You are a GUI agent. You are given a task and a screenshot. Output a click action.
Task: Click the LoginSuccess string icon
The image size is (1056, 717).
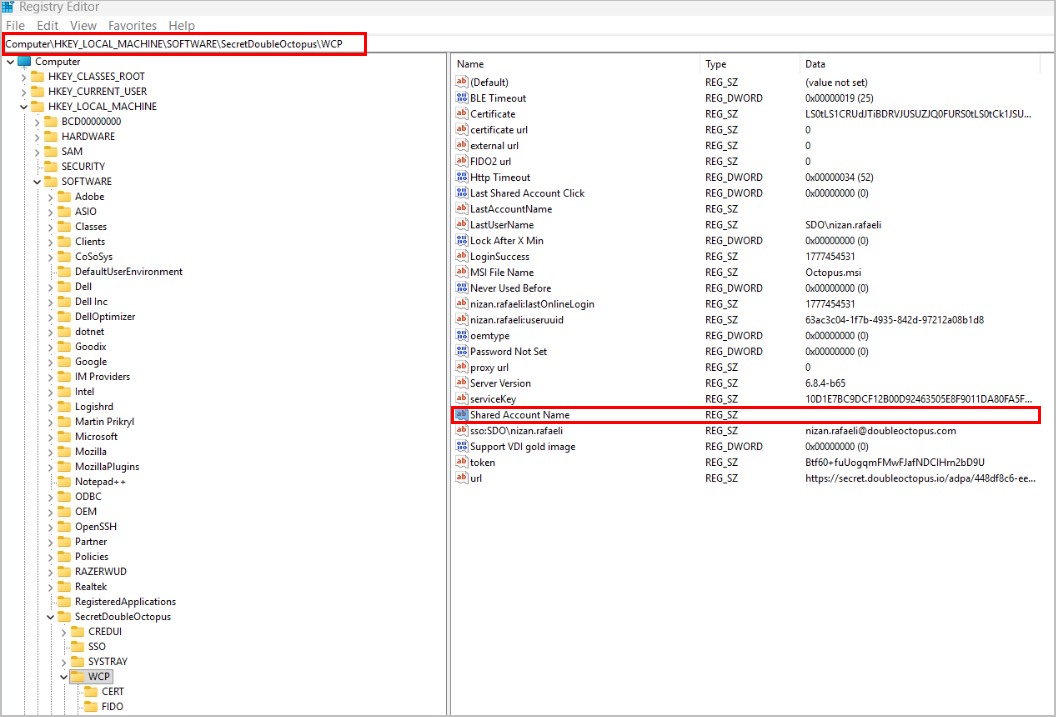461,256
